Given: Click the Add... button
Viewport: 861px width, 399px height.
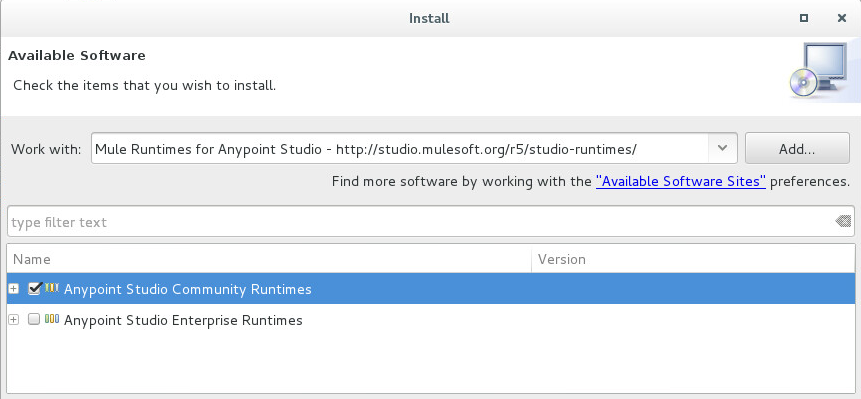Looking at the screenshot, I should [797, 148].
